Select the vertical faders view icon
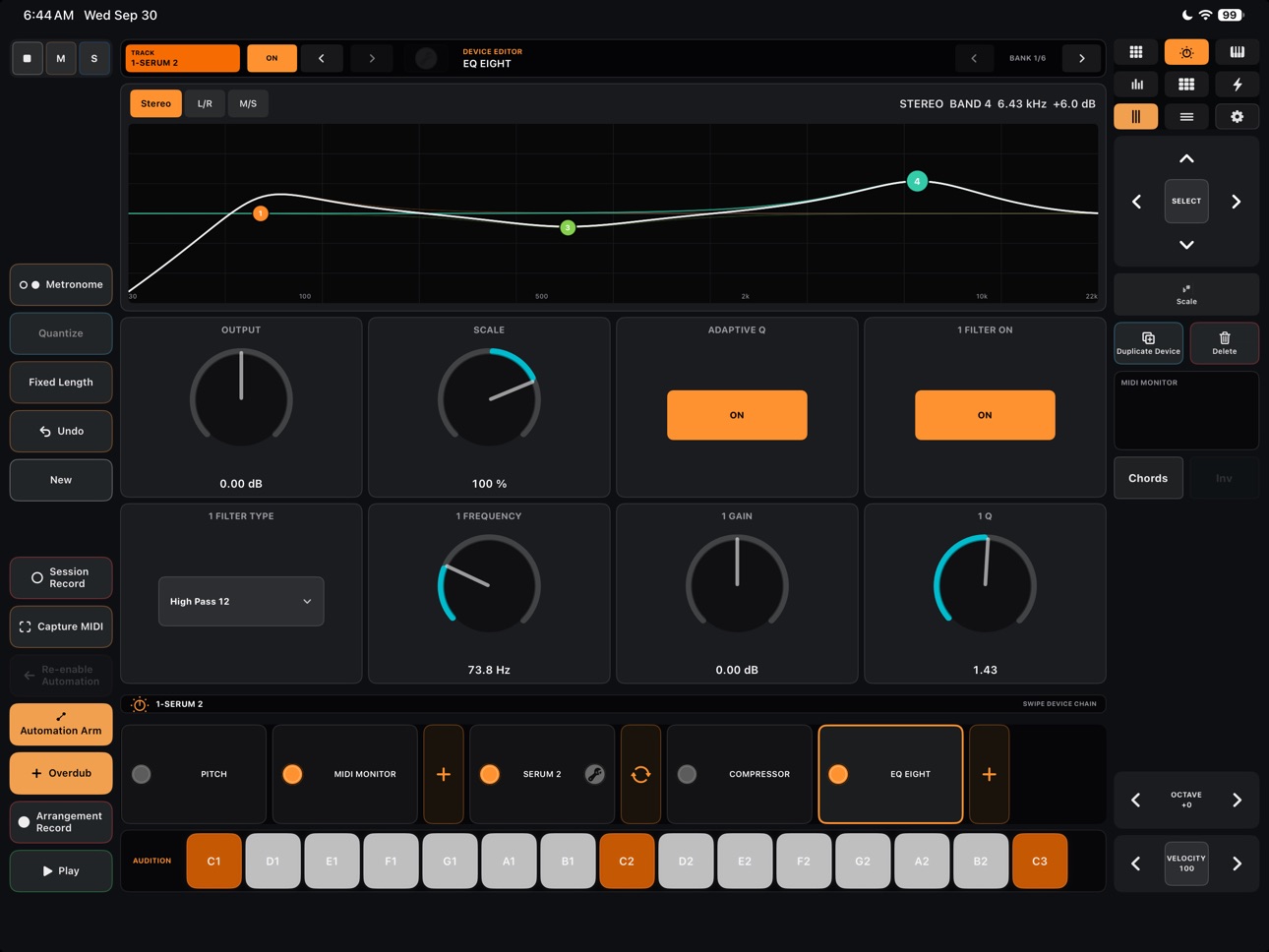1269x952 pixels. 1136,117
